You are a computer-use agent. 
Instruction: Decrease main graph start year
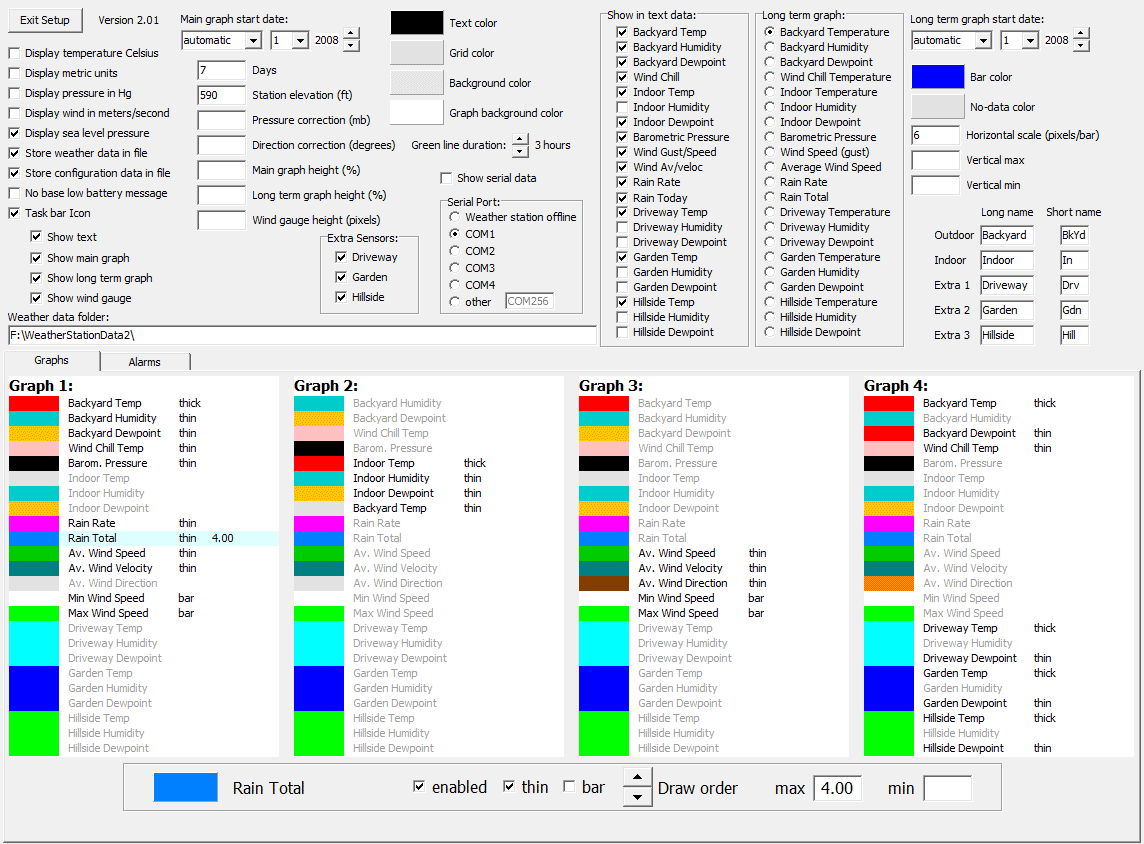pos(351,46)
